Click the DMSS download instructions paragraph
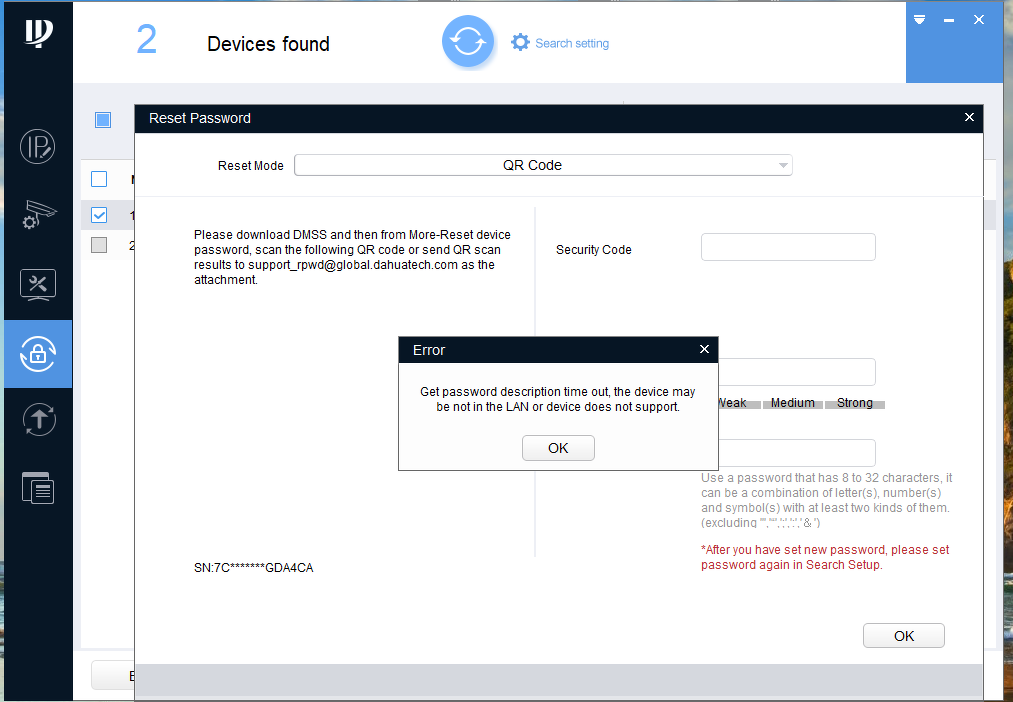This screenshot has height=702, width=1013. 352,257
